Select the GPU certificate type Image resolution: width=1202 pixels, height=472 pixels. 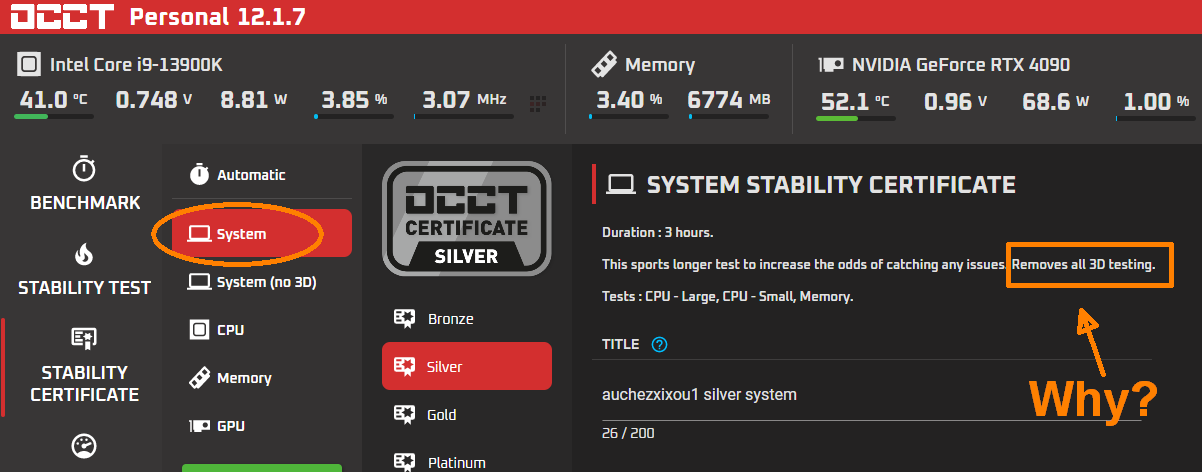(262, 426)
